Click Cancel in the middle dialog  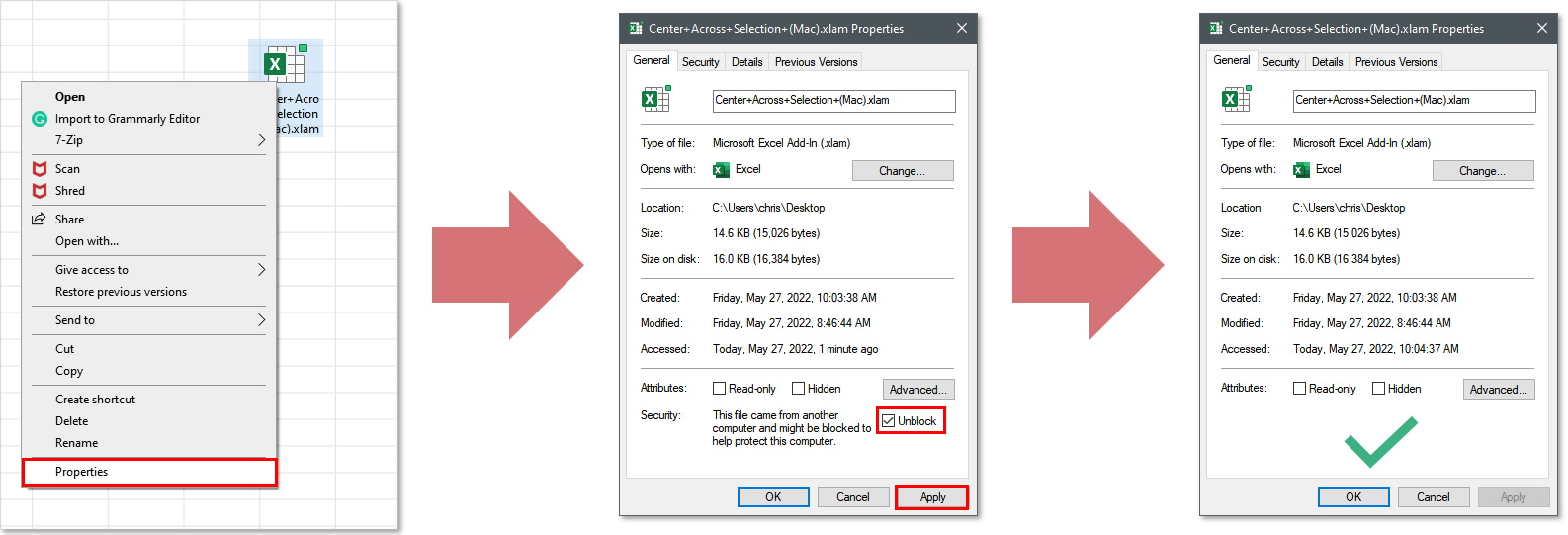[853, 497]
